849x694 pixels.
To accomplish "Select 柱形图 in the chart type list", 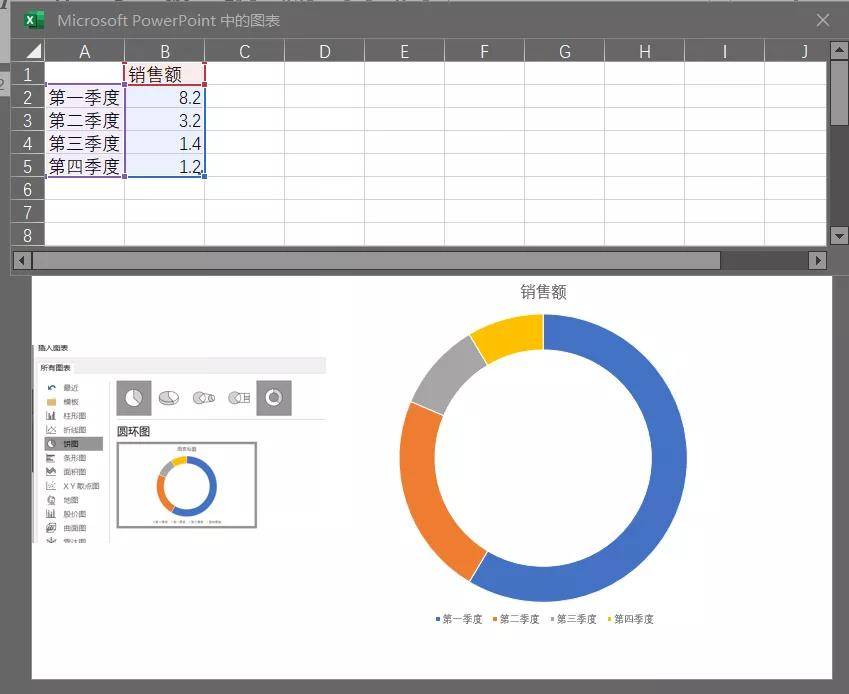I will coord(74,415).
